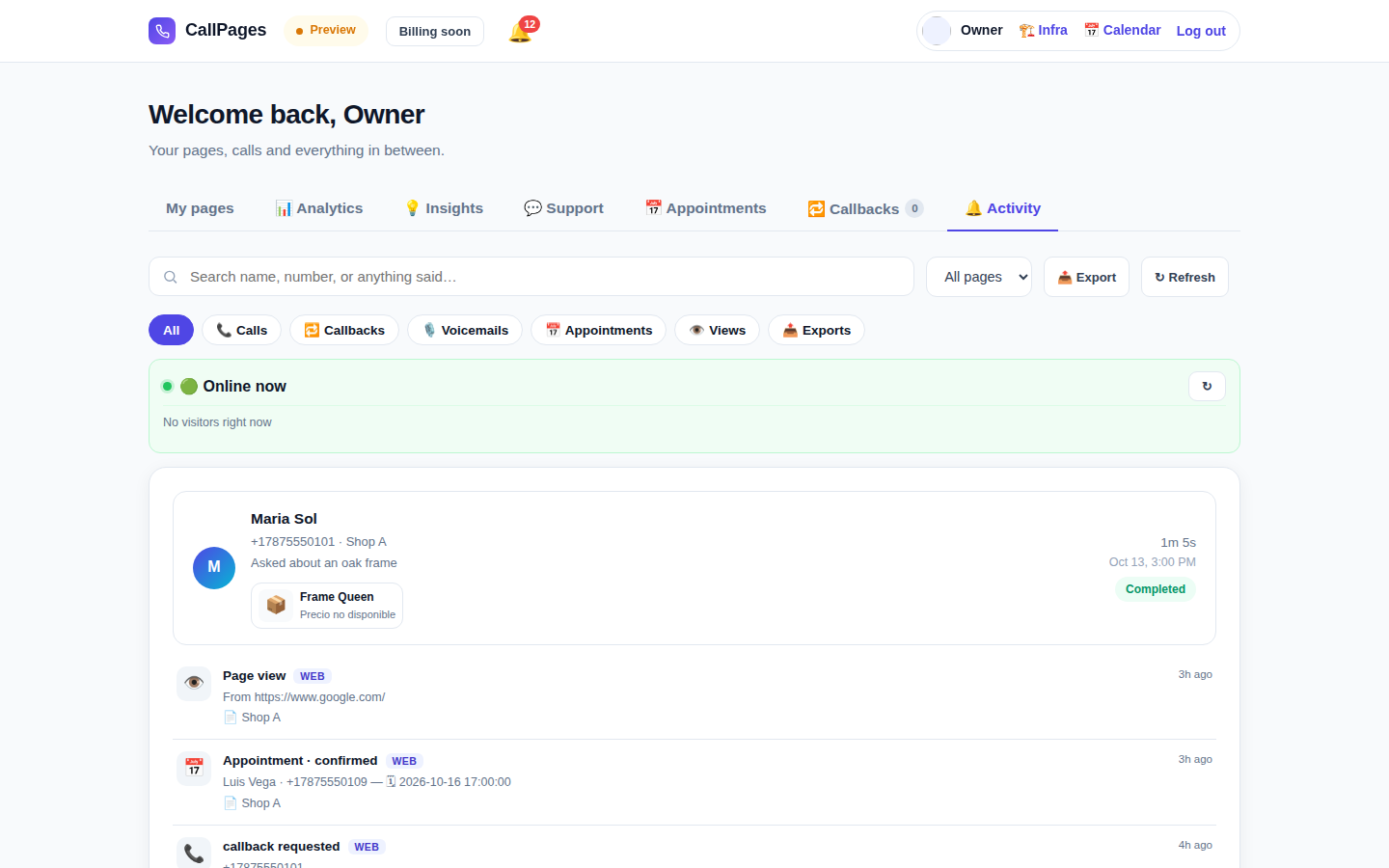Click the CallPages brand name

(226, 30)
